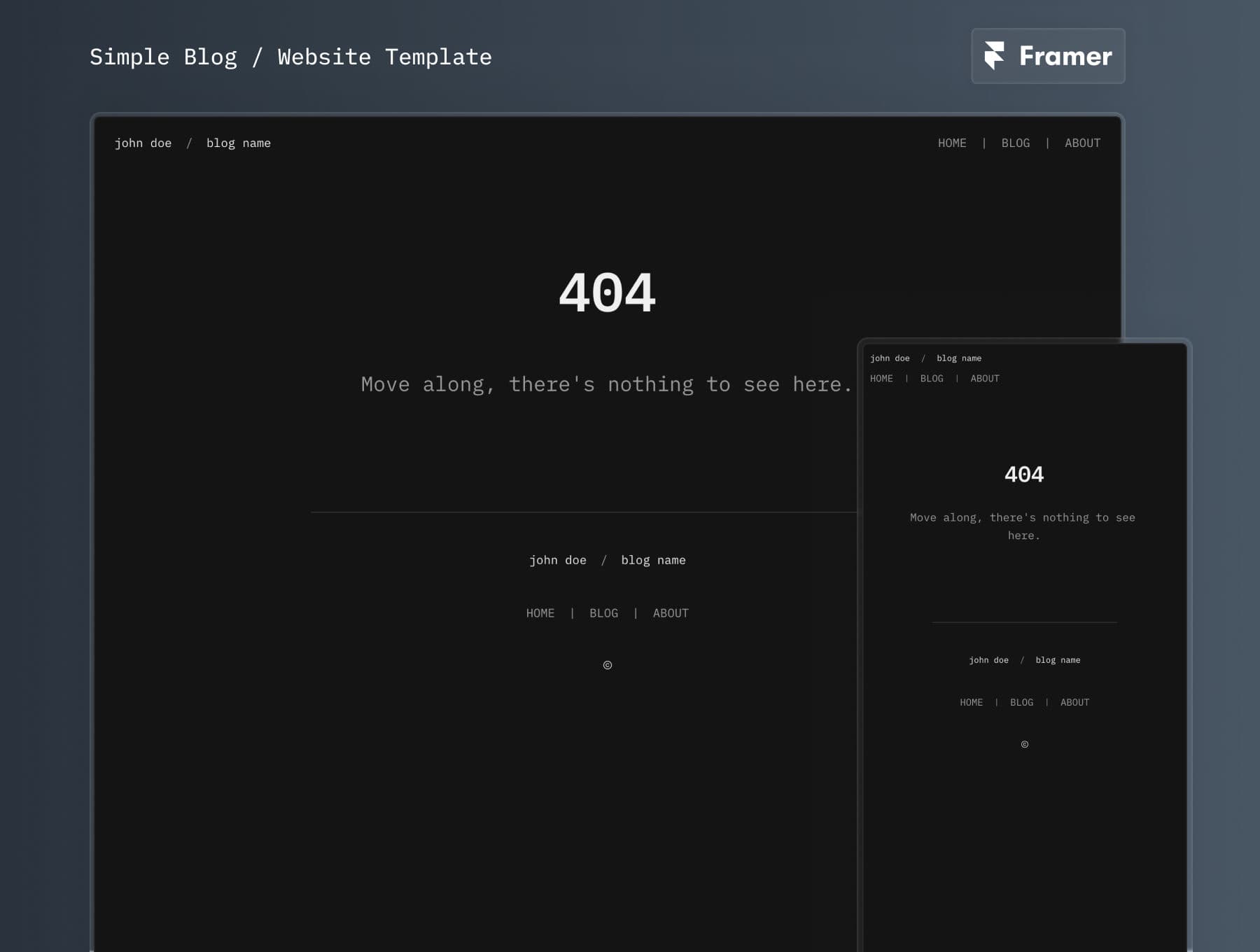Open BLOG in desktop footer navigation
Image resolution: width=1260 pixels, height=952 pixels.
click(x=603, y=613)
